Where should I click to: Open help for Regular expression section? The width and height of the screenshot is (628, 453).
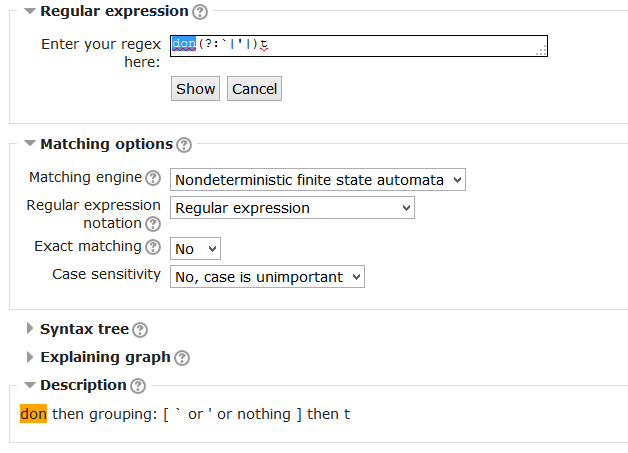(x=200, y=12)
